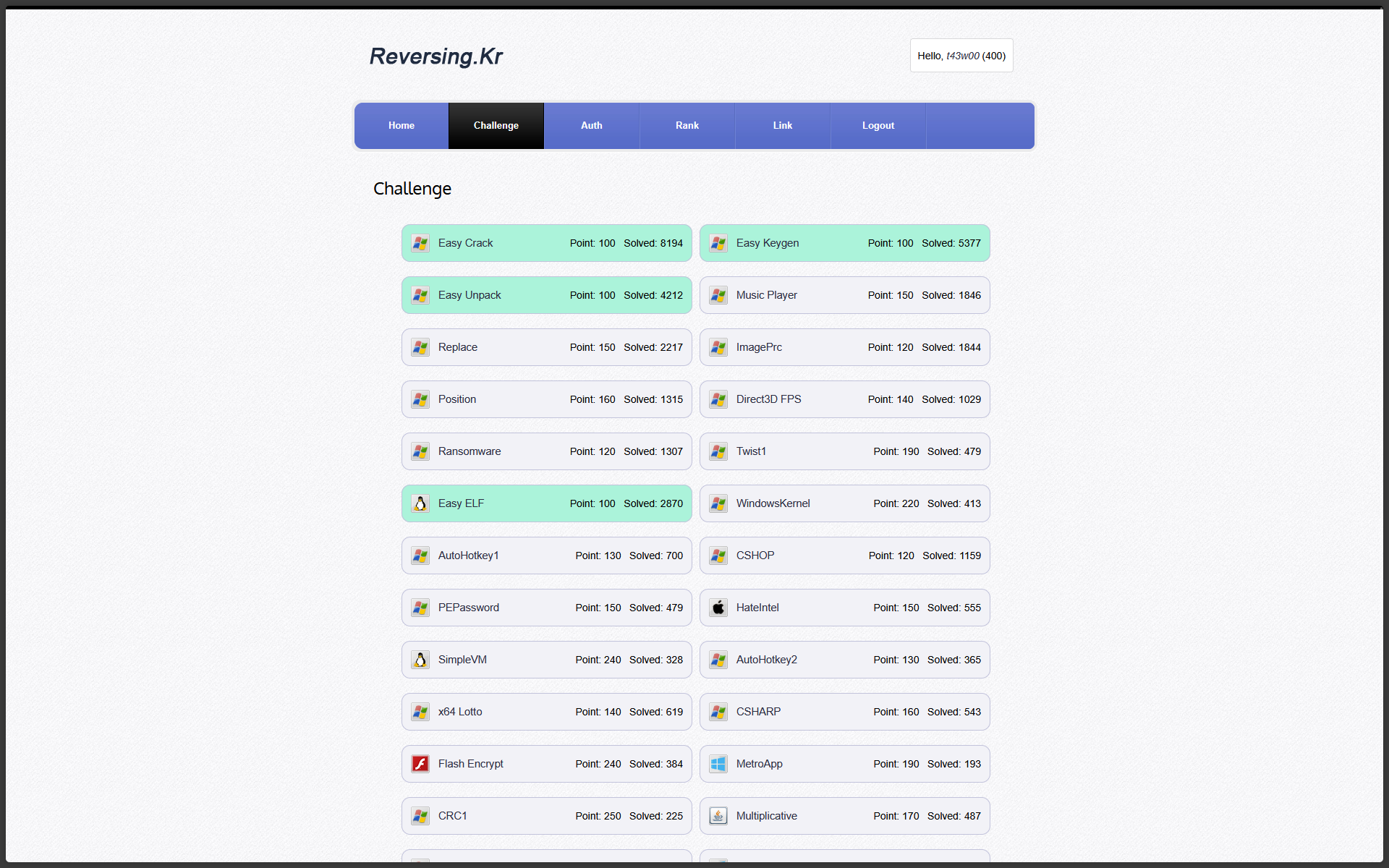Click the Linux penguin icon beside Easy ELF
Screen dimensions: 1389x868
pos(420,504)
